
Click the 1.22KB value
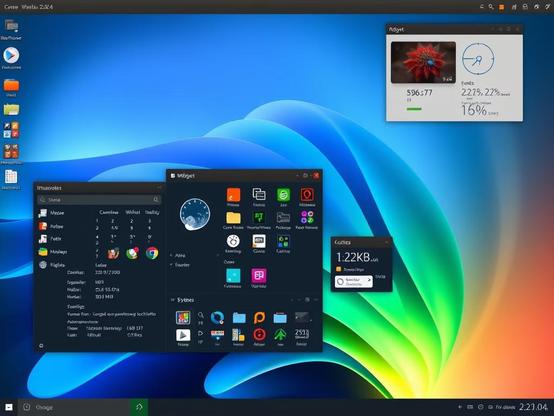pyautogui.click(x=353, y=257)
